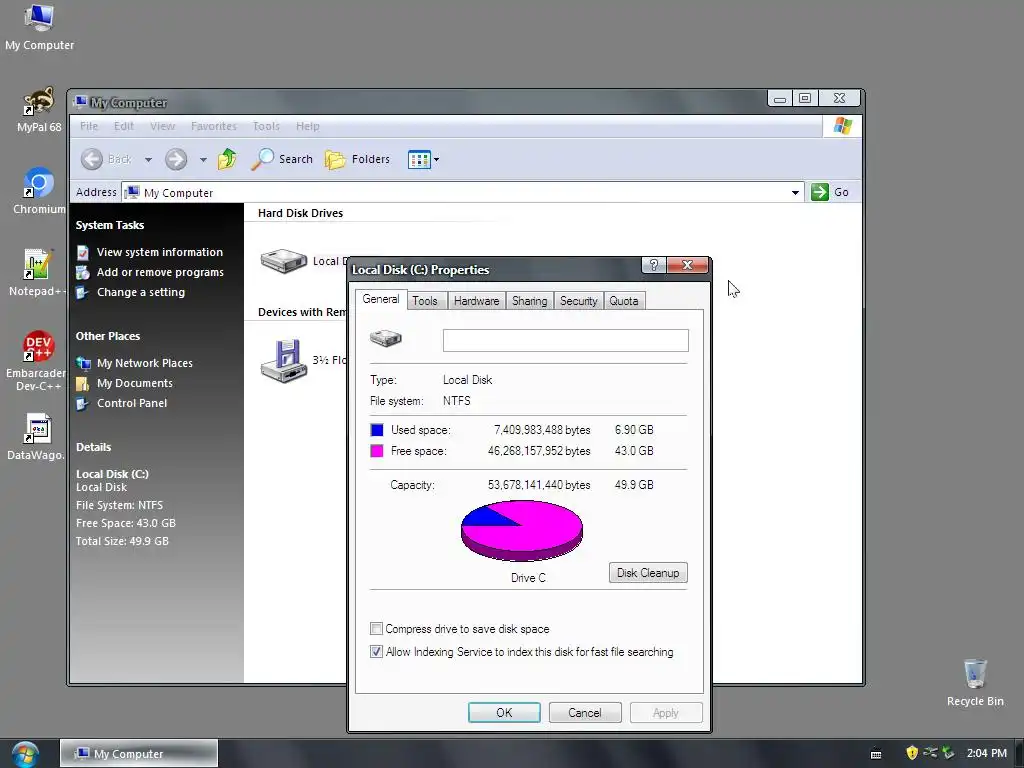The width and height of the screenshot is (1024, 768).
Task: Open the Windows Start orb
Action: pyautogui.click(x=25, y=754)
